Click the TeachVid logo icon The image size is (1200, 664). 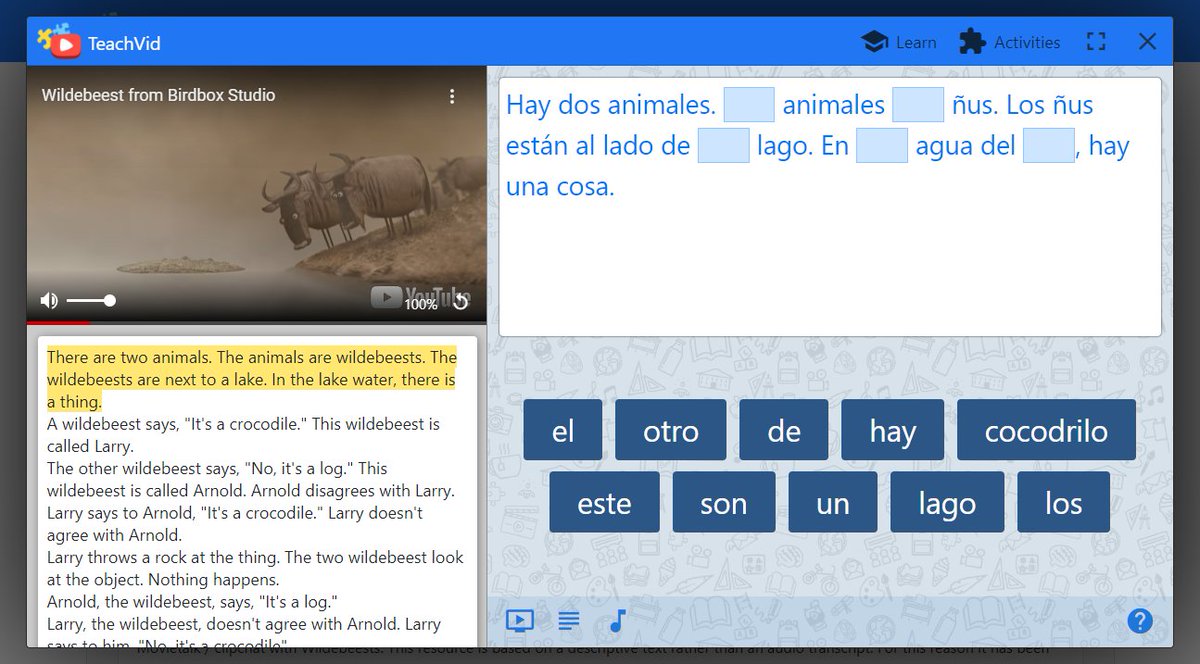(53, 41)
